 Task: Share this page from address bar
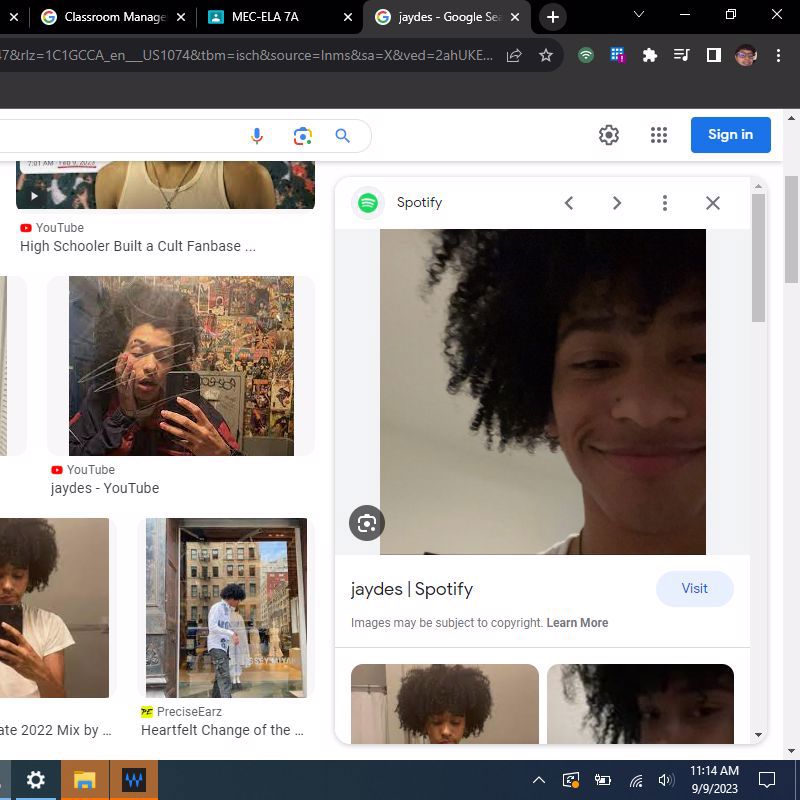pos(514,55)
